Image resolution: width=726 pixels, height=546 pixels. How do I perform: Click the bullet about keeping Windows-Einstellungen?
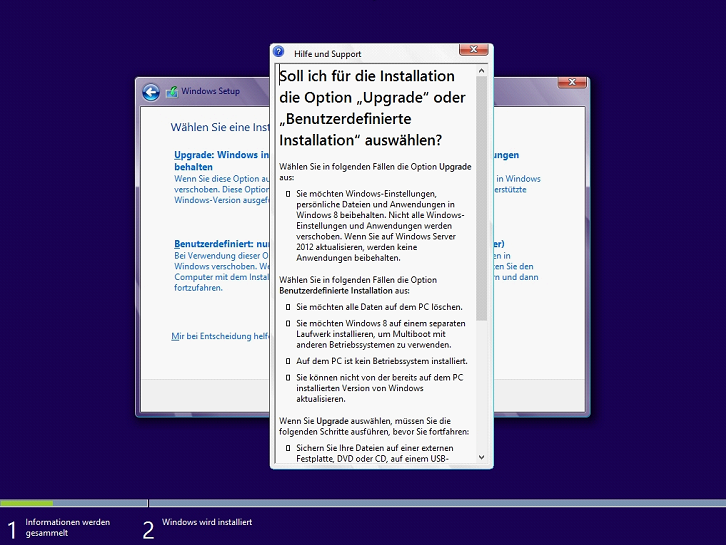pos(380,226)
